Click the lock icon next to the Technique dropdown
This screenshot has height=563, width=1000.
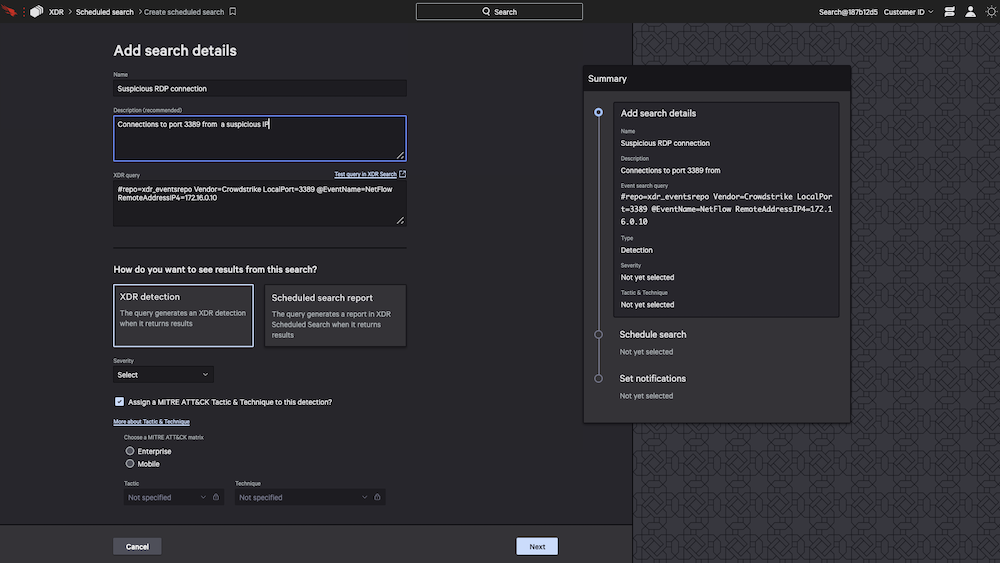tap(378, 497)
